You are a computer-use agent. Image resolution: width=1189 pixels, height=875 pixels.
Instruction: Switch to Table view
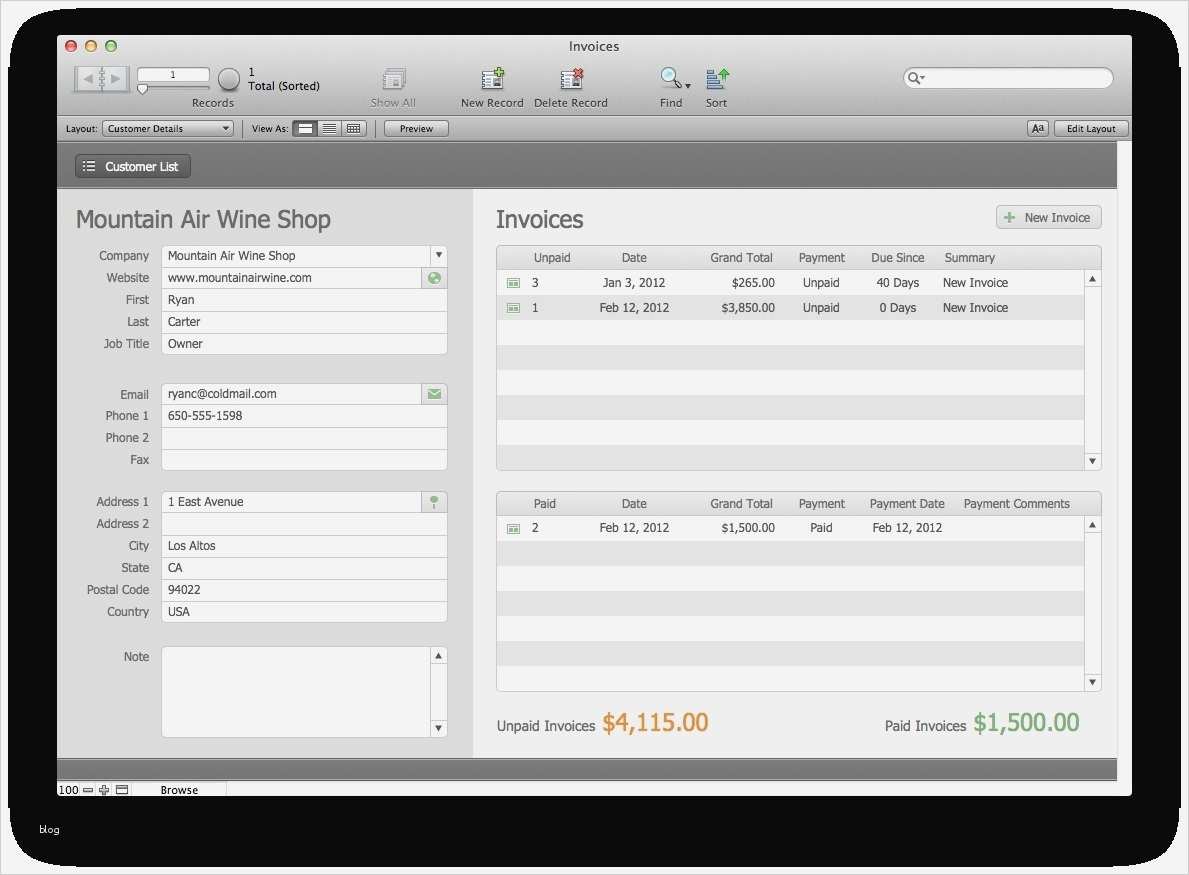(353, 129)
